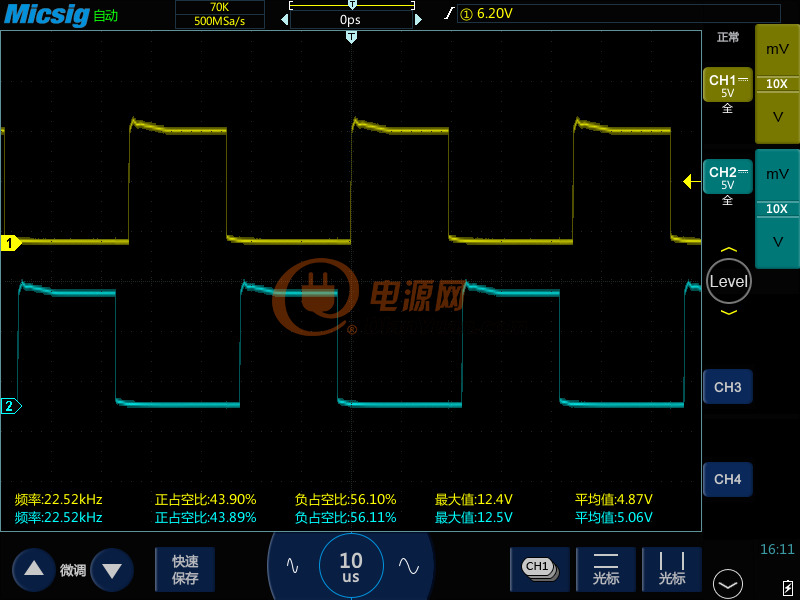
Task: Toggle the CH1 channel button
Action: pyautogui.click(x=728, y=85)
